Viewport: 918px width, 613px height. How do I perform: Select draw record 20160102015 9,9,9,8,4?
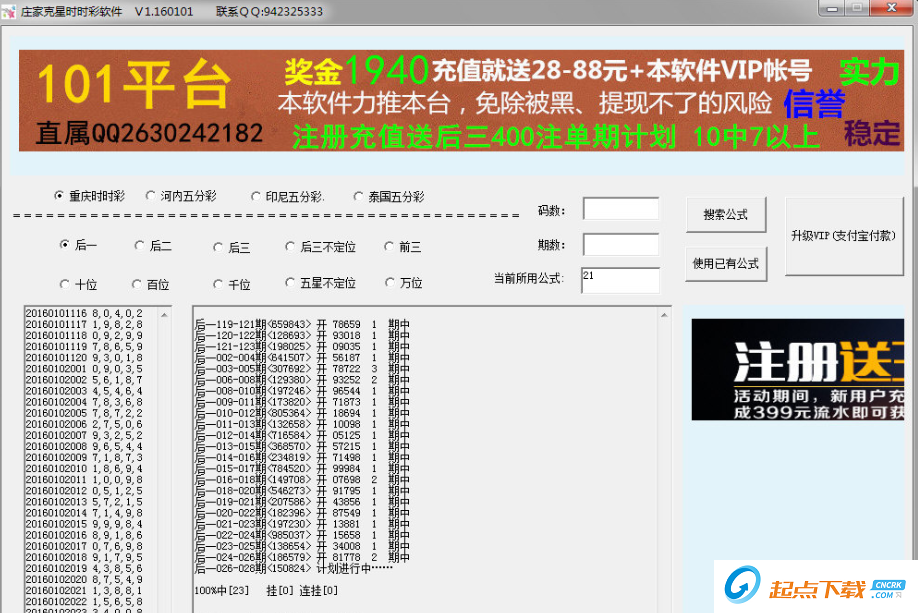(84, 524)
